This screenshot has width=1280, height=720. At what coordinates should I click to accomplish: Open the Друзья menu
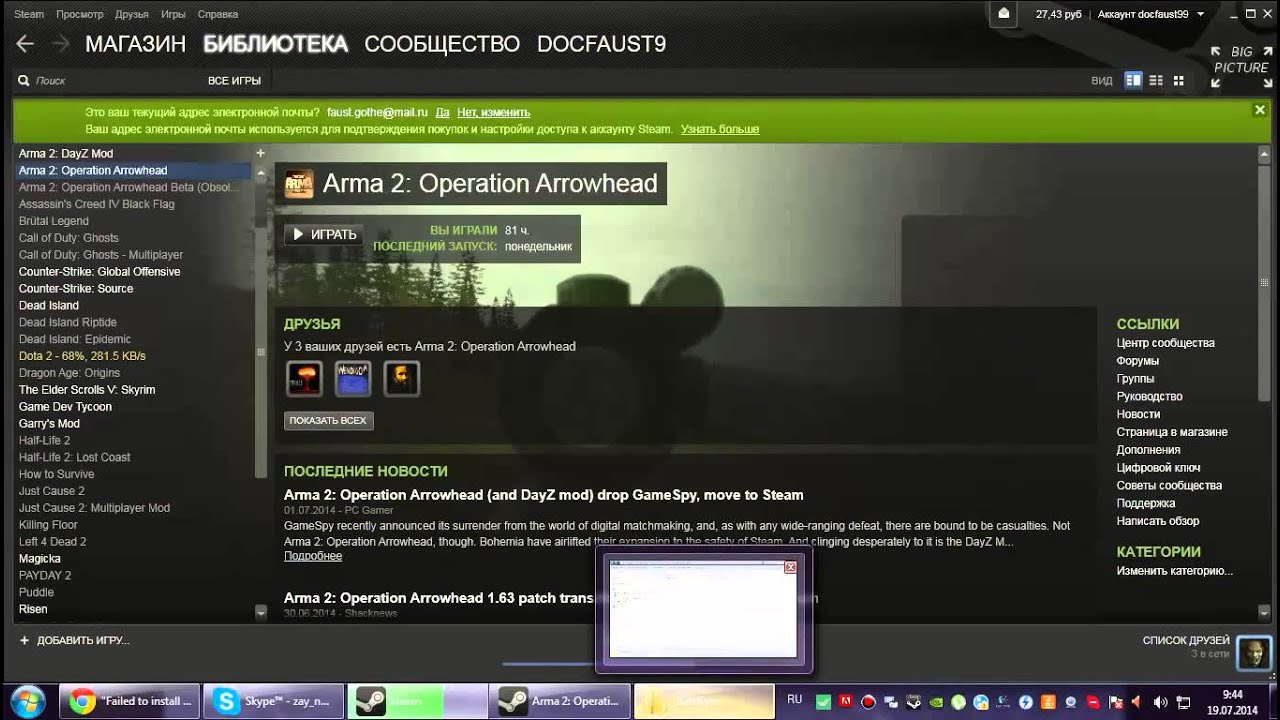132,14
